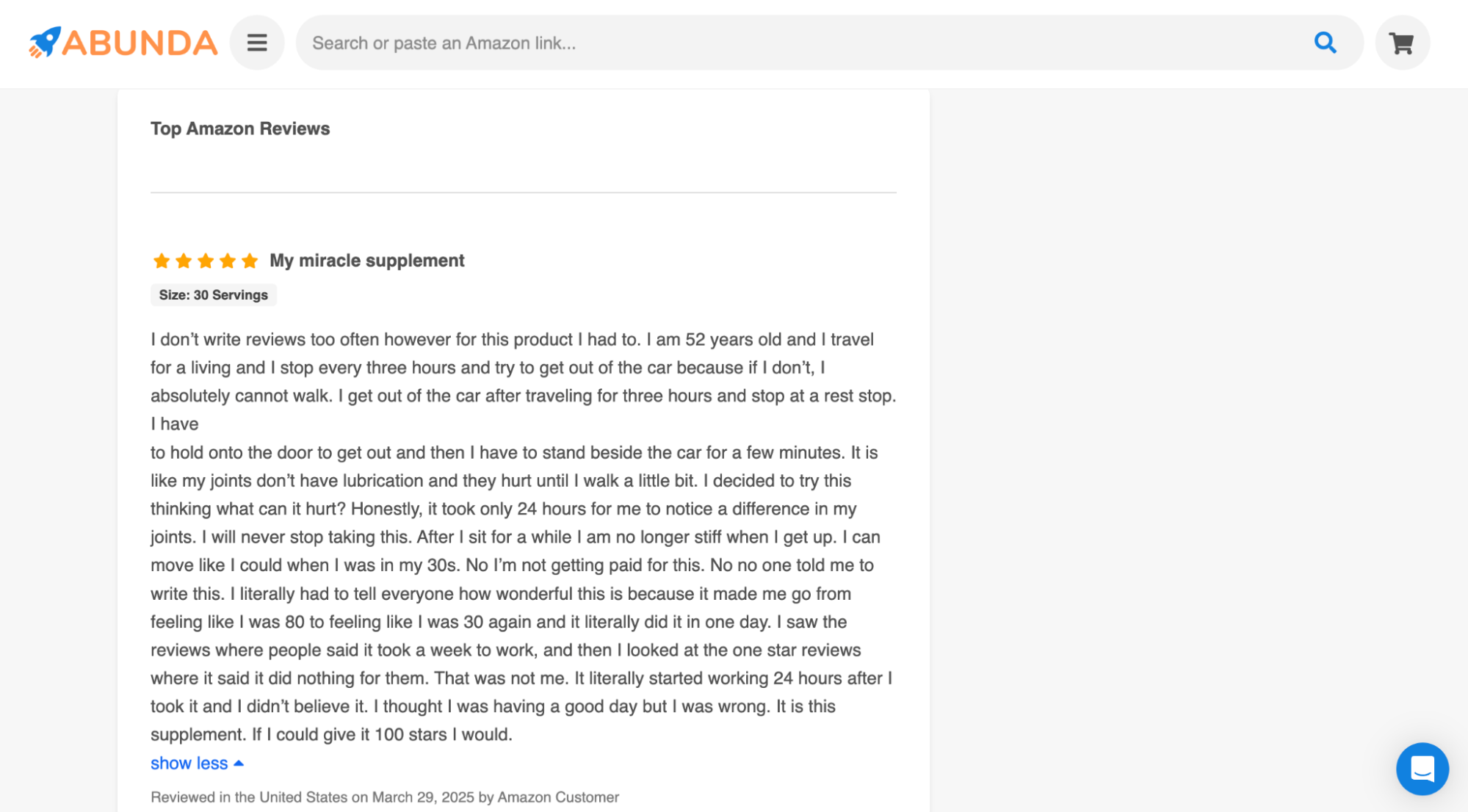Click the review body paragraph
The height and width of the screenshot is (812, 1468).
coord(523,537)
